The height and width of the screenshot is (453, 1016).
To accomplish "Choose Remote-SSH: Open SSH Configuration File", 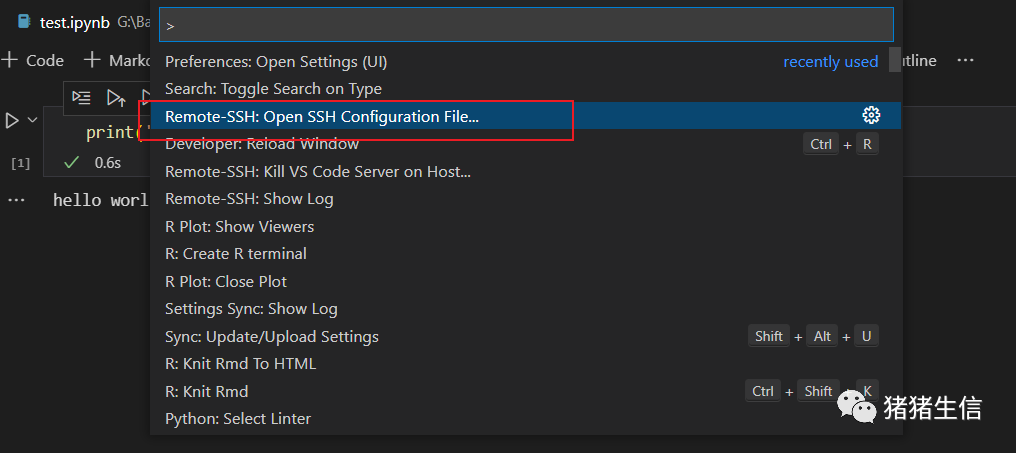I will [x=525, y=116].
